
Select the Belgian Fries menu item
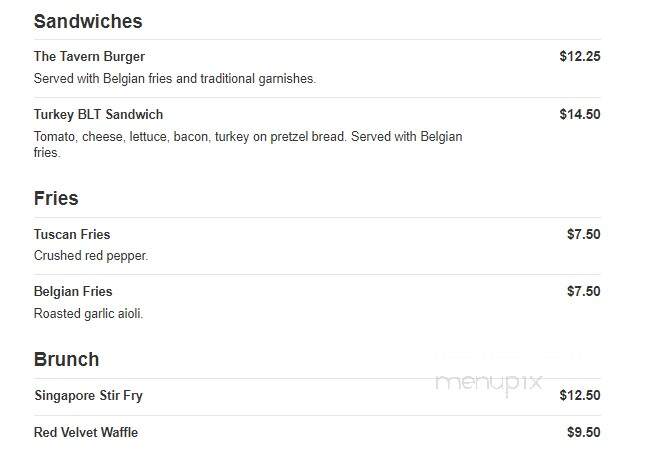coord(73,292)
